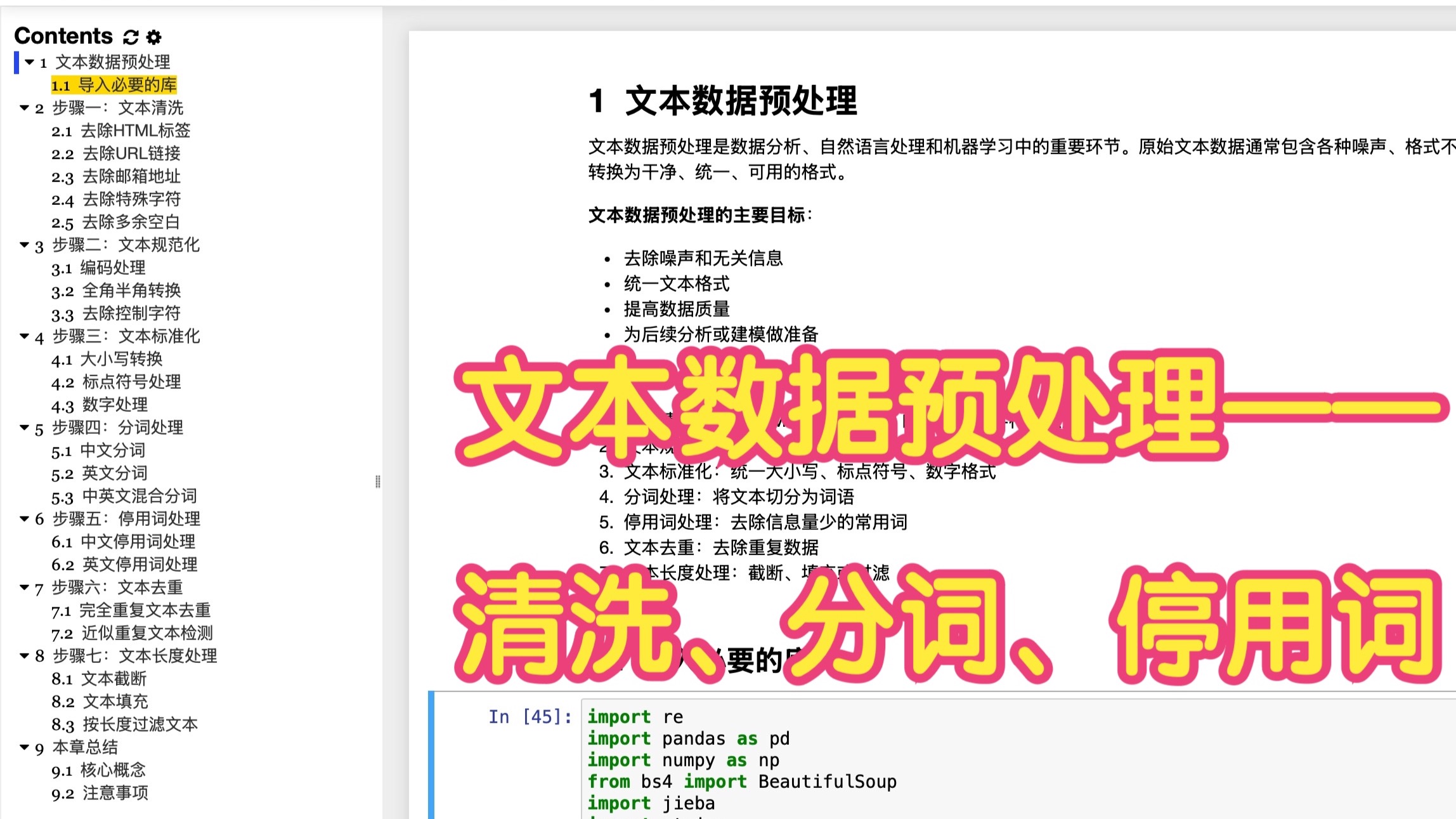Open 2.4 去除特殊字符 entry

click(x=115, y=199)
